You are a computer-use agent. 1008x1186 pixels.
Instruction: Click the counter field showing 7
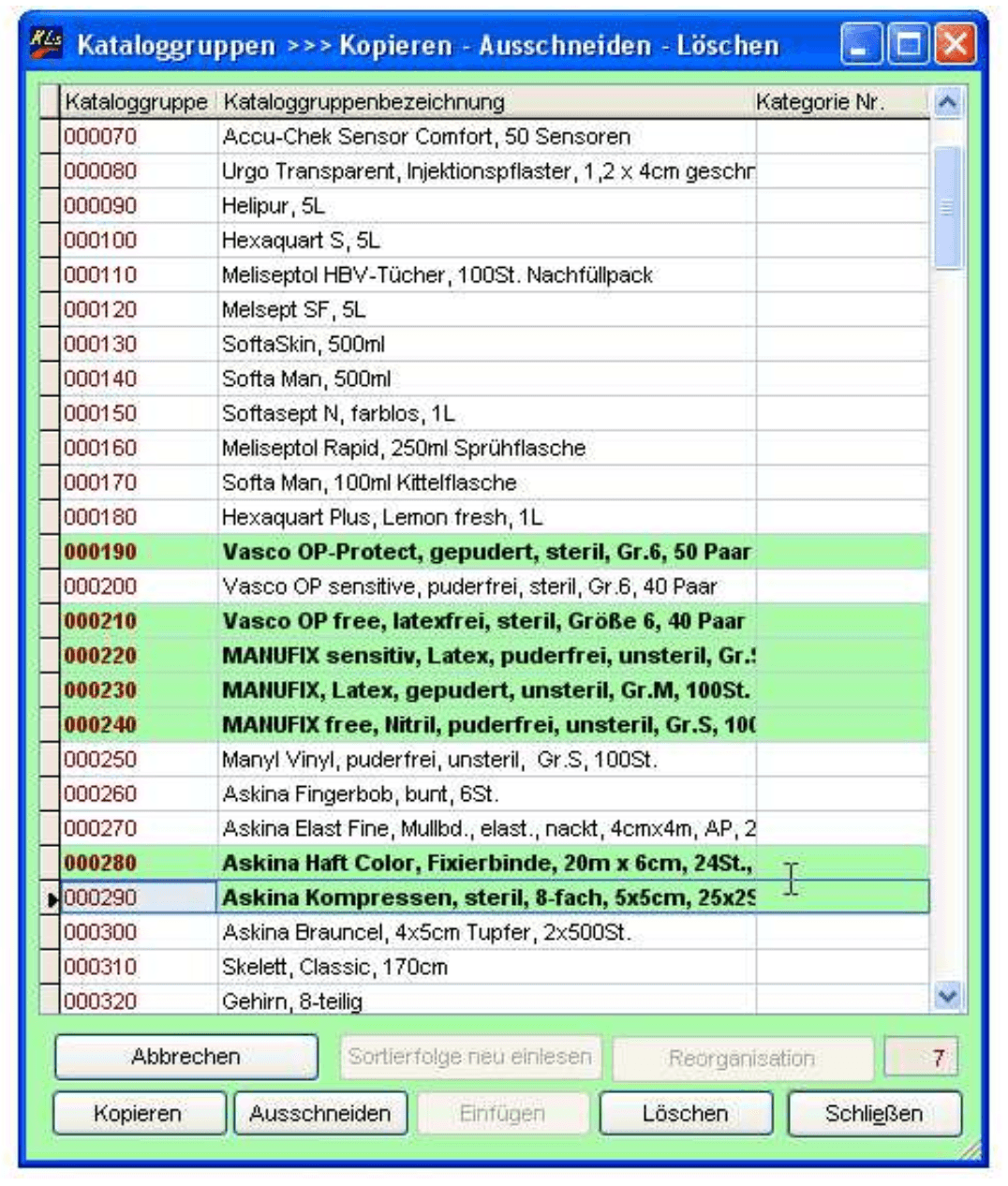pos(922,1059)
